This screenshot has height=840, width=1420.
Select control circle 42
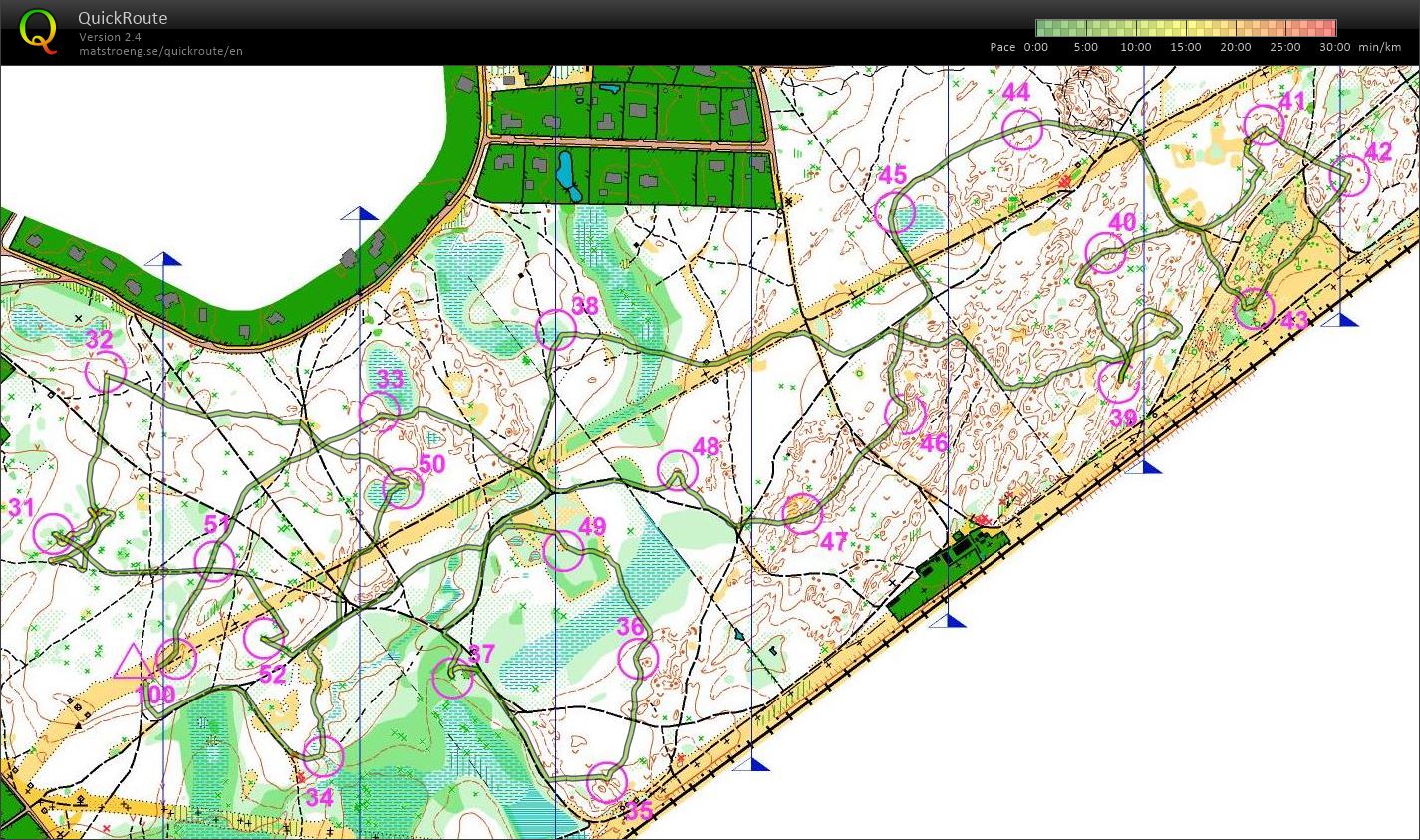point(1349,176)
